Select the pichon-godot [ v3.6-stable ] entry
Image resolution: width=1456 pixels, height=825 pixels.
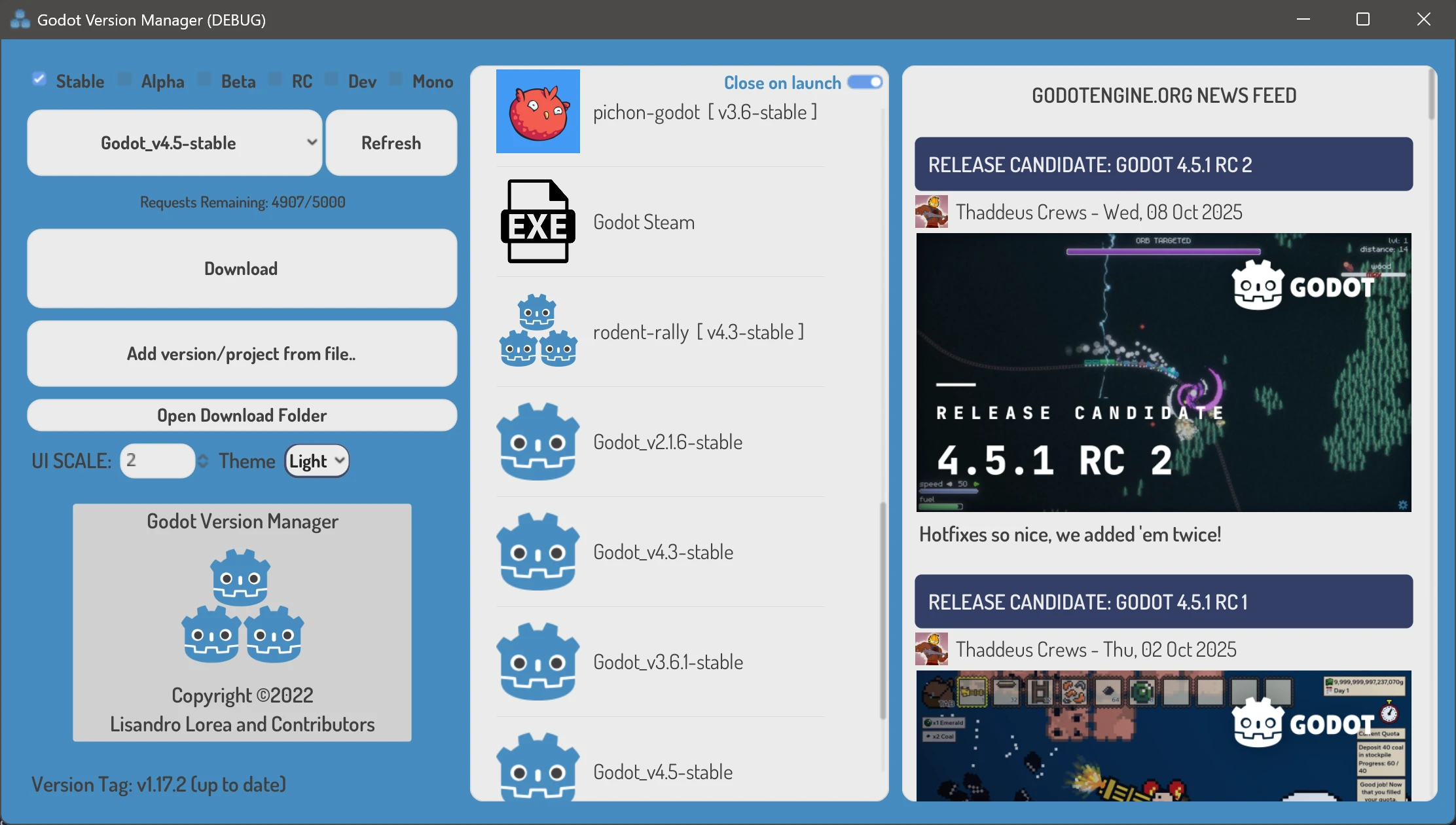click(x=704, y=113)
